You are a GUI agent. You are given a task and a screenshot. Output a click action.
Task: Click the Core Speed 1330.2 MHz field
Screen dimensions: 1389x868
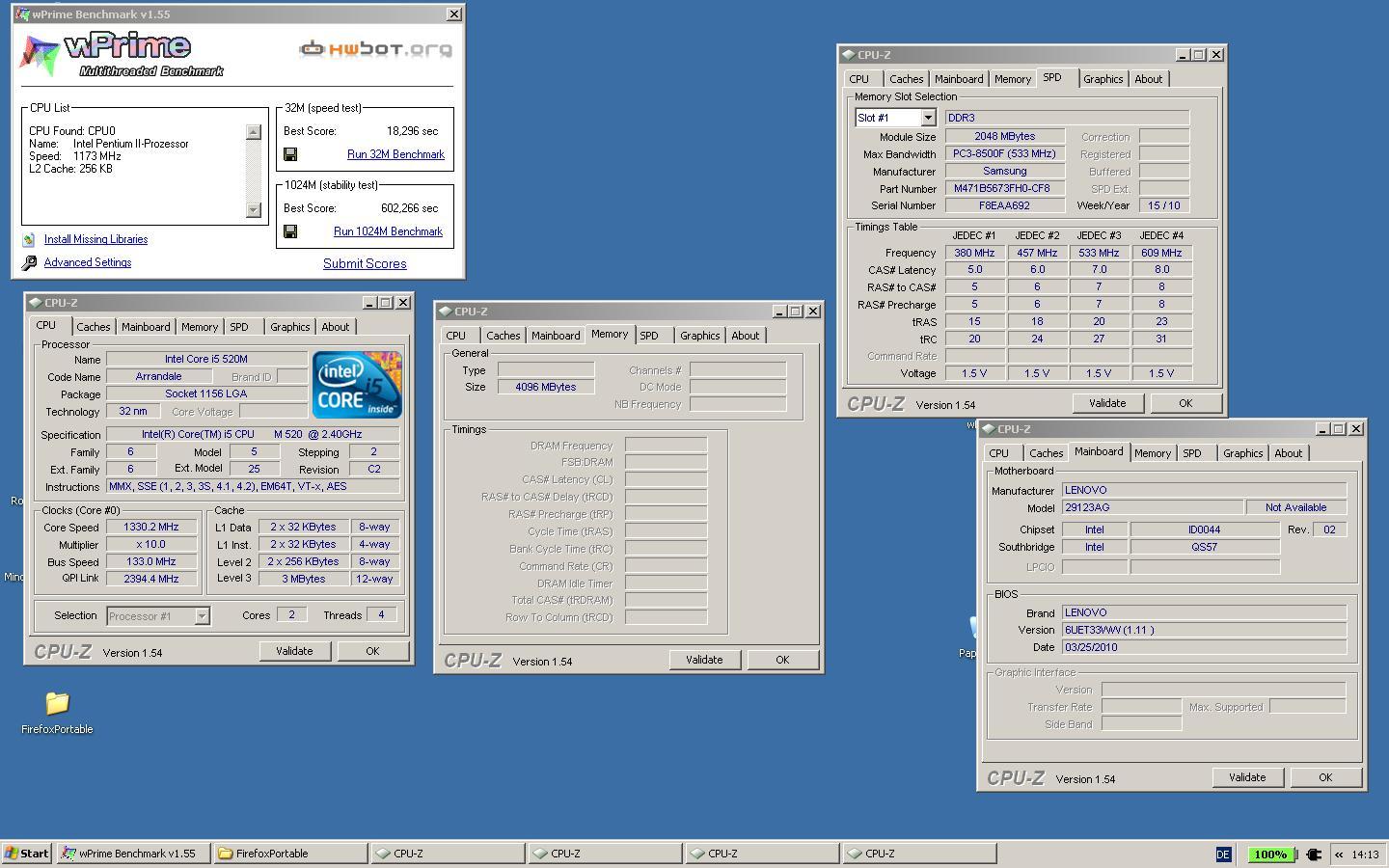click(151, 528)
